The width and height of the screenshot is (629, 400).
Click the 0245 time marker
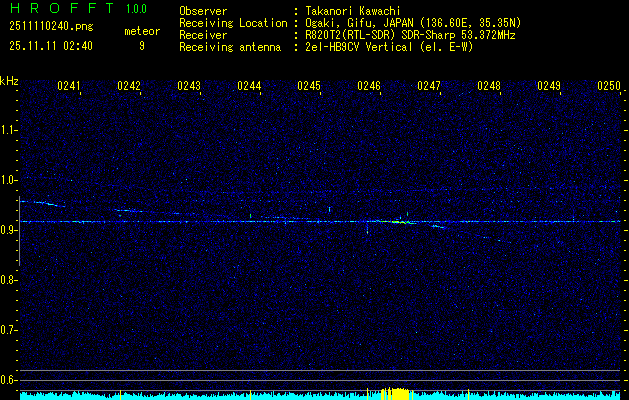pos(309,86)
